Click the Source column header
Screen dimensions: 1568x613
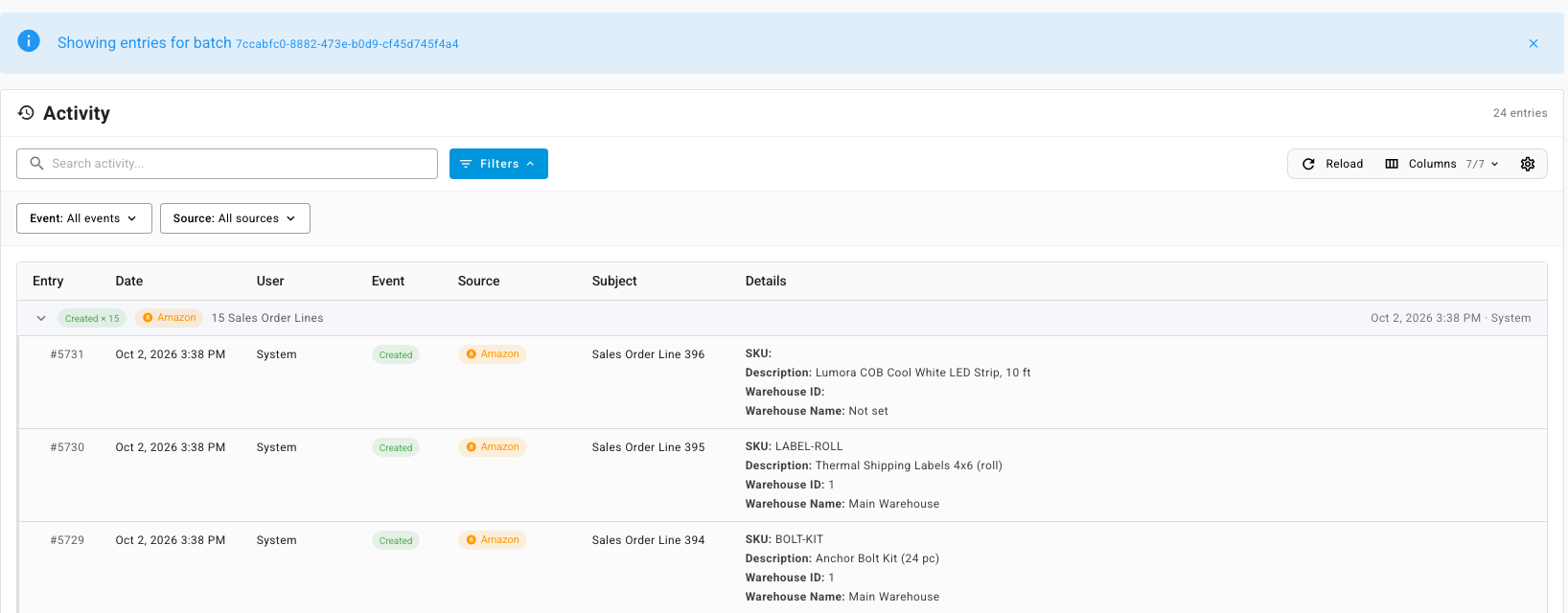(479, 281)
